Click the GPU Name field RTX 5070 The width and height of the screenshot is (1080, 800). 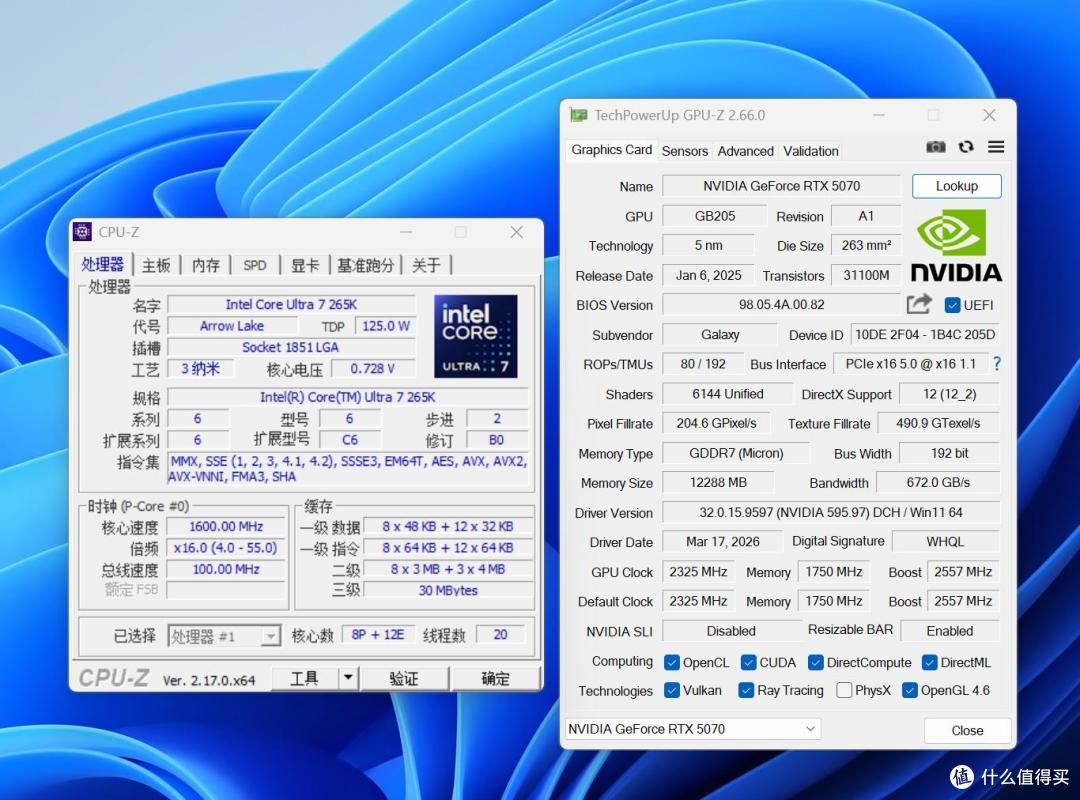(781, 186)
